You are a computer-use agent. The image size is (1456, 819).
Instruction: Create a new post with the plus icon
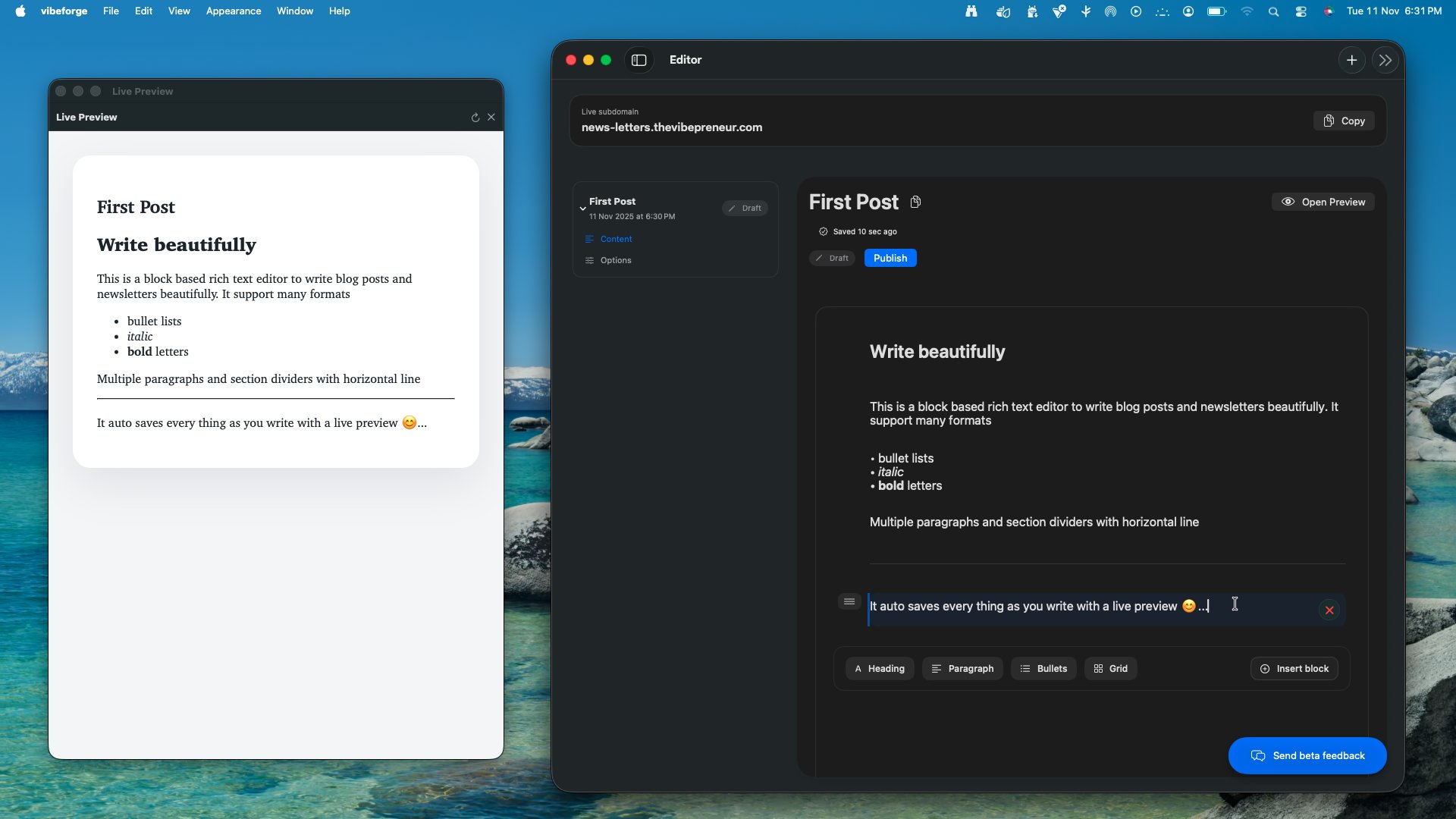[1352, 60]
